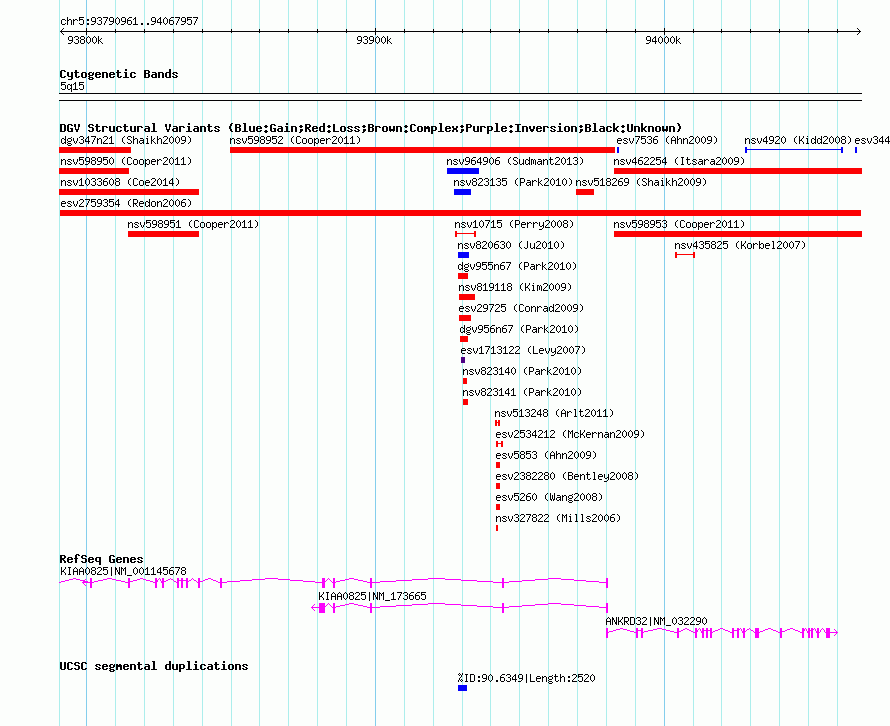Image resolution: width=890 pixels, height=726 pixels.
Task: Open gene KIAA0825|NM_173665 label
Action: [x=372, y=596]
